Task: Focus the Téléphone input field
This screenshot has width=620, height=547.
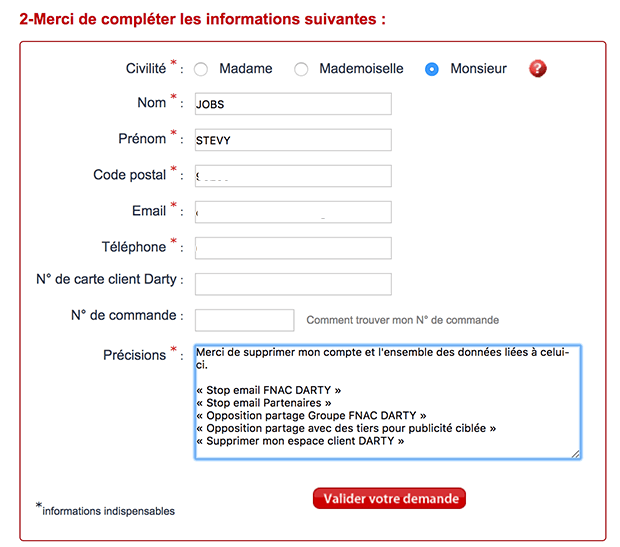Action: tap(293, 248)
